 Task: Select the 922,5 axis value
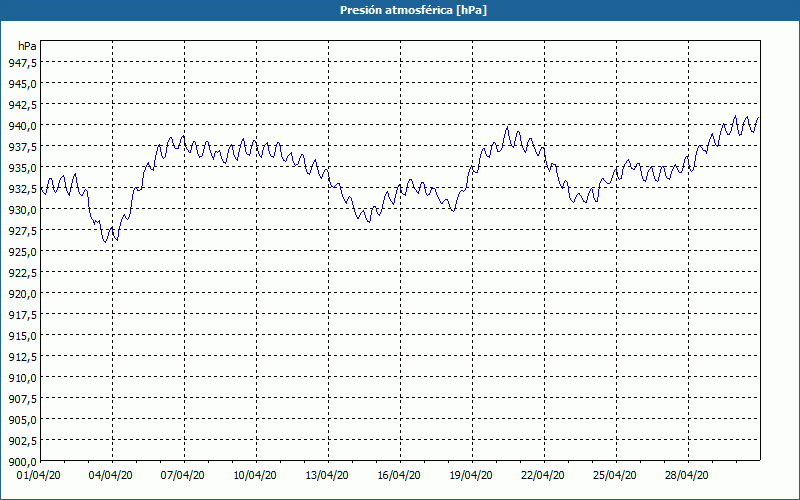point(22,273)
